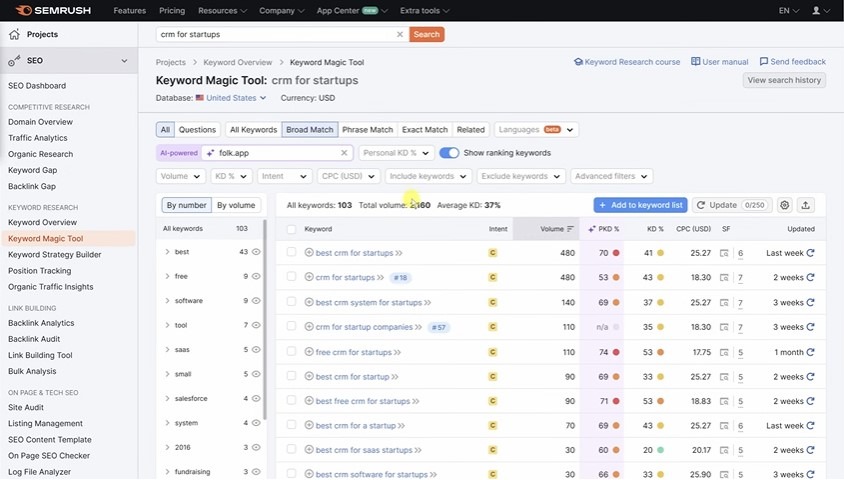
Task: Click the Projects home icon
Action: pyautogui.click(x=14, y=34)
